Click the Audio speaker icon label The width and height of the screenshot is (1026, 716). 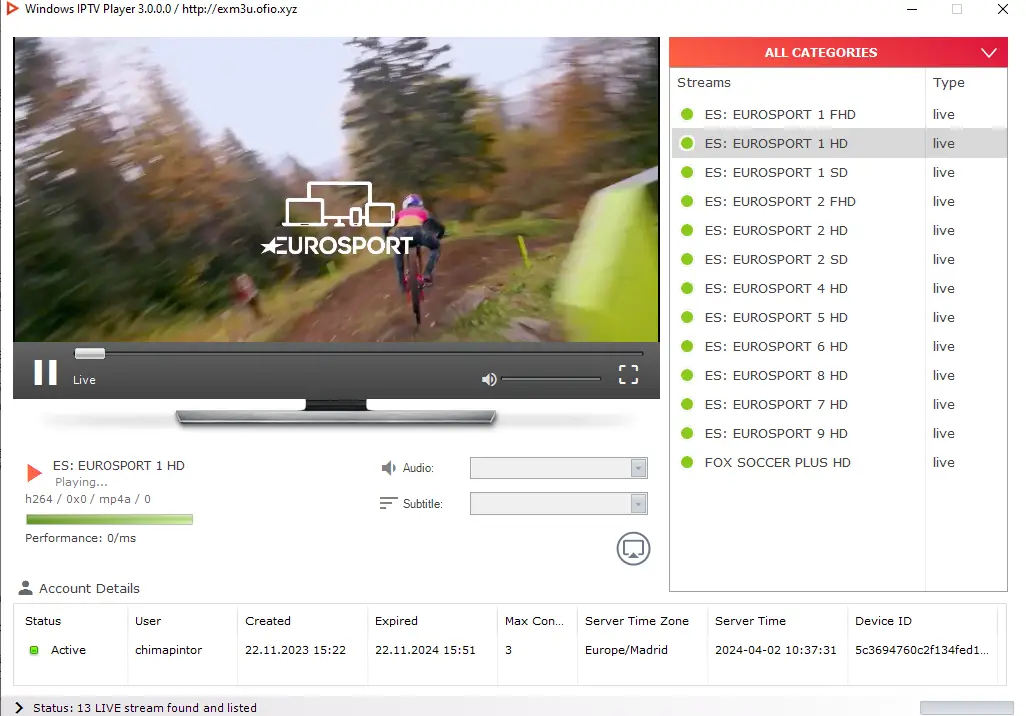[389, 468]
